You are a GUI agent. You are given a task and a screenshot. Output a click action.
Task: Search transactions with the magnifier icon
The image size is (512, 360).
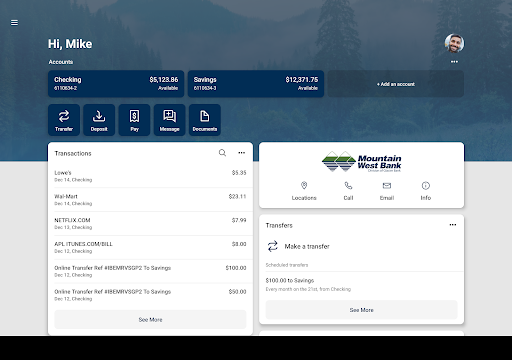(222, 153)
